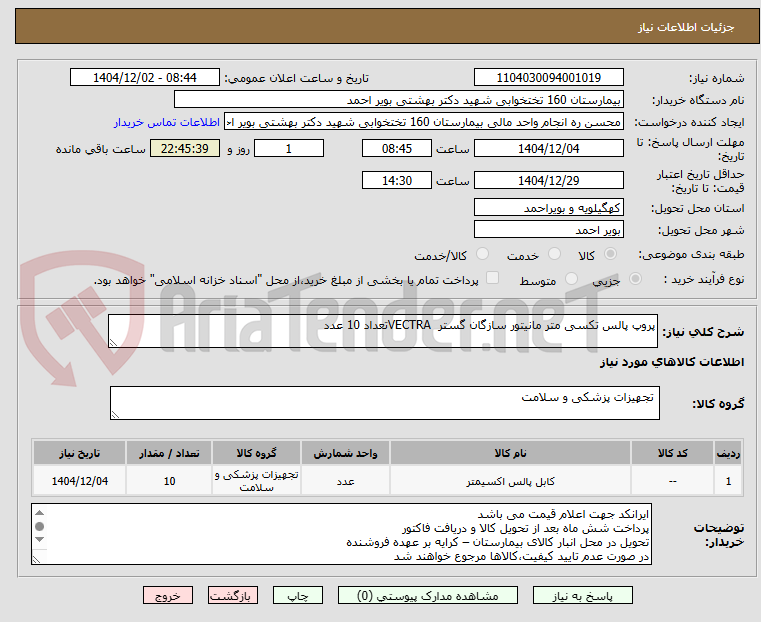Click the شماره نیاز number field
Viewport: 761px width, 622px height.
click(x=548, y=78)
